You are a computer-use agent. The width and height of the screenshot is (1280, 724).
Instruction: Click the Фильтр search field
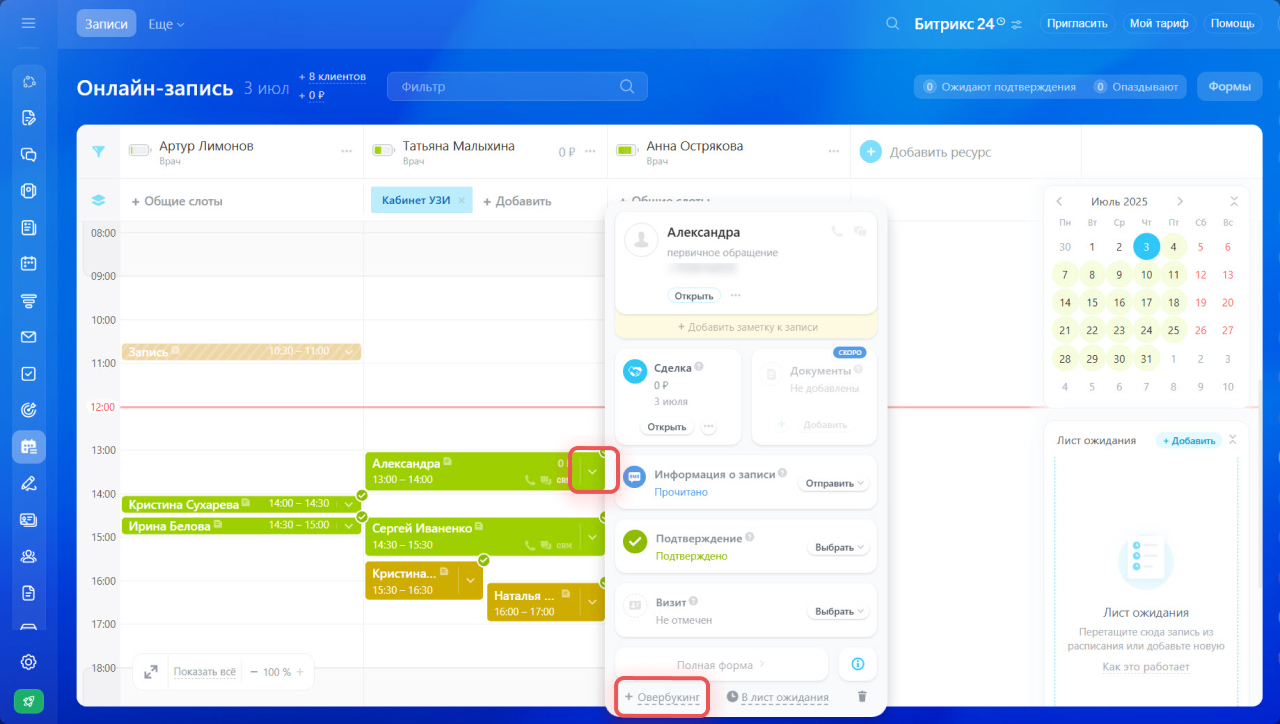coord(505,87)
